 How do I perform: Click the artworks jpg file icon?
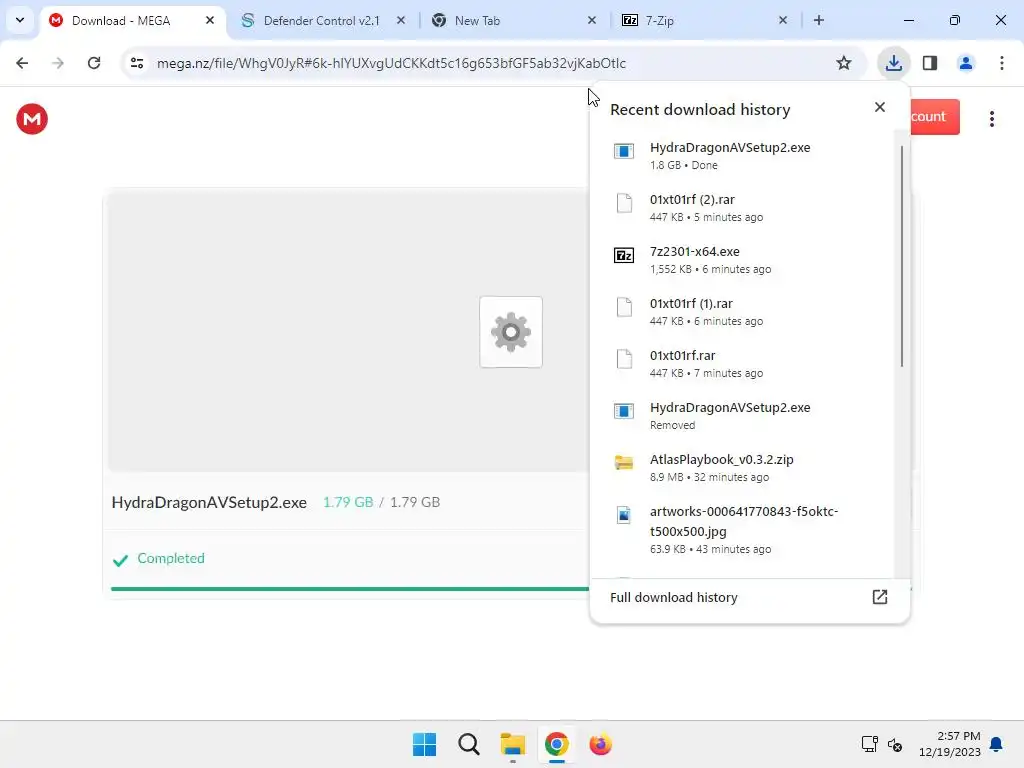tap(624, 515)
